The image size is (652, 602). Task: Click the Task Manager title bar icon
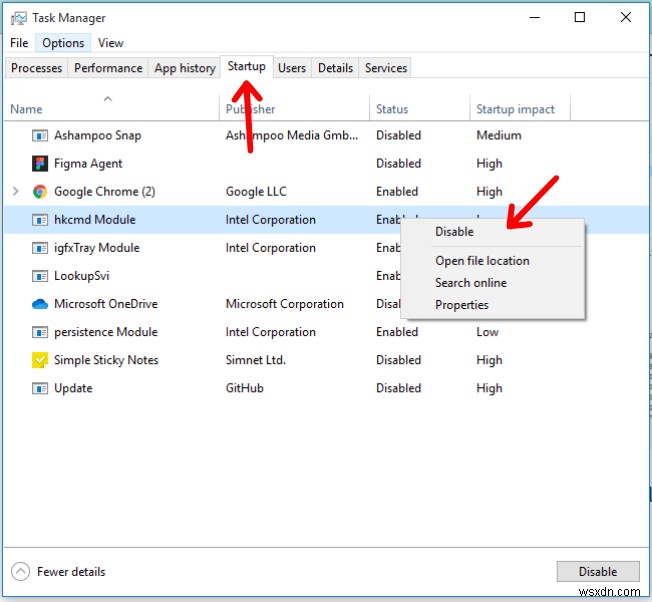[x=18, y=18]
